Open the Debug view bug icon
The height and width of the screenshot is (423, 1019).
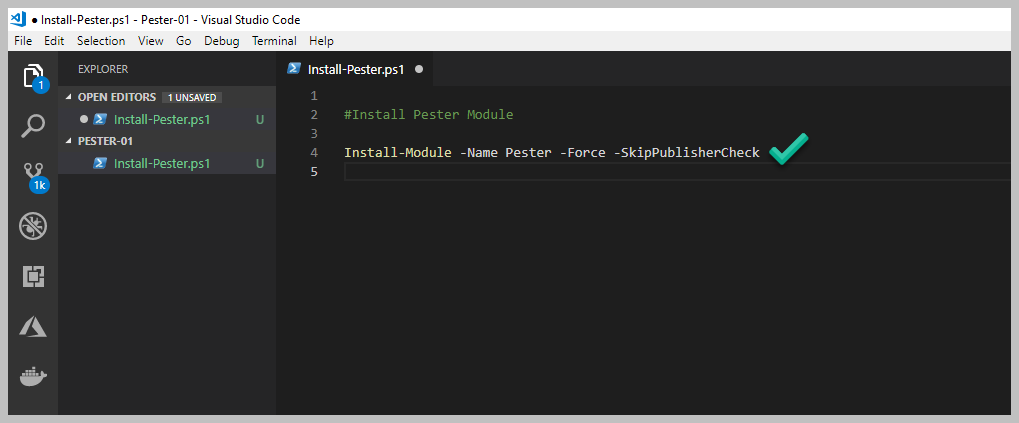(32, 227)
